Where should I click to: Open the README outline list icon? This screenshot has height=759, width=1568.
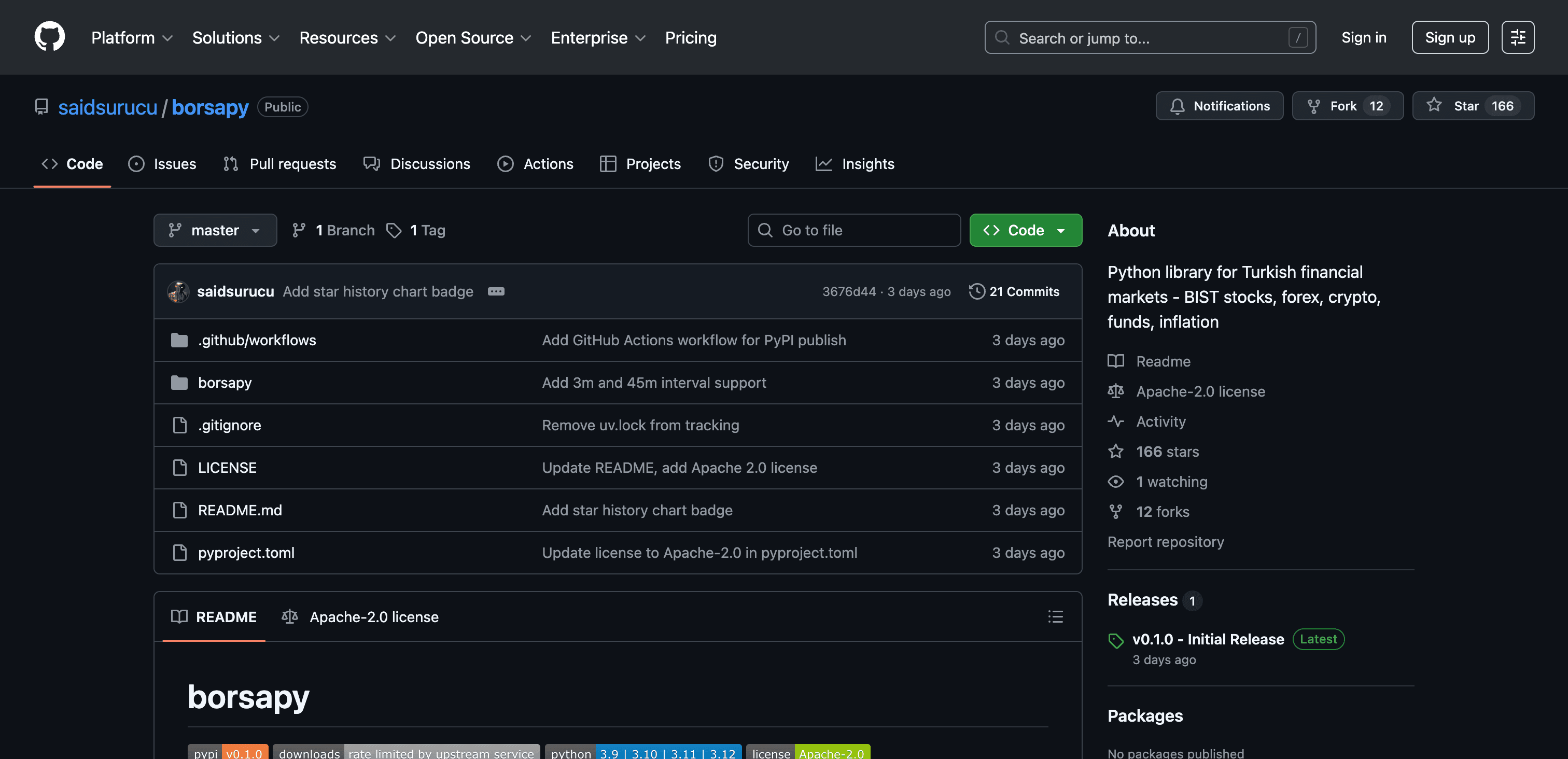pyautogui.click(x=1055, y=616)
